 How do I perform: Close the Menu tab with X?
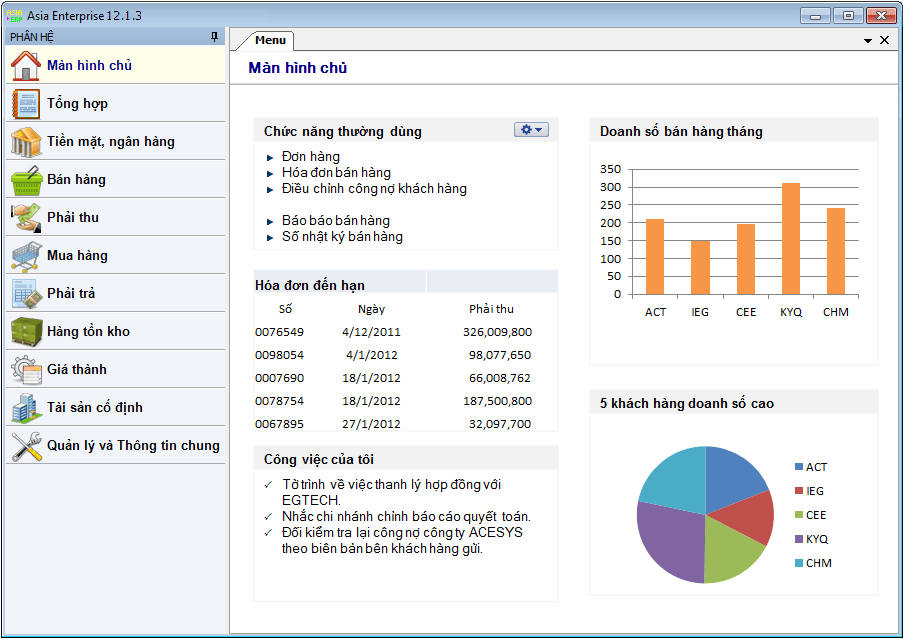click(884, 41)
